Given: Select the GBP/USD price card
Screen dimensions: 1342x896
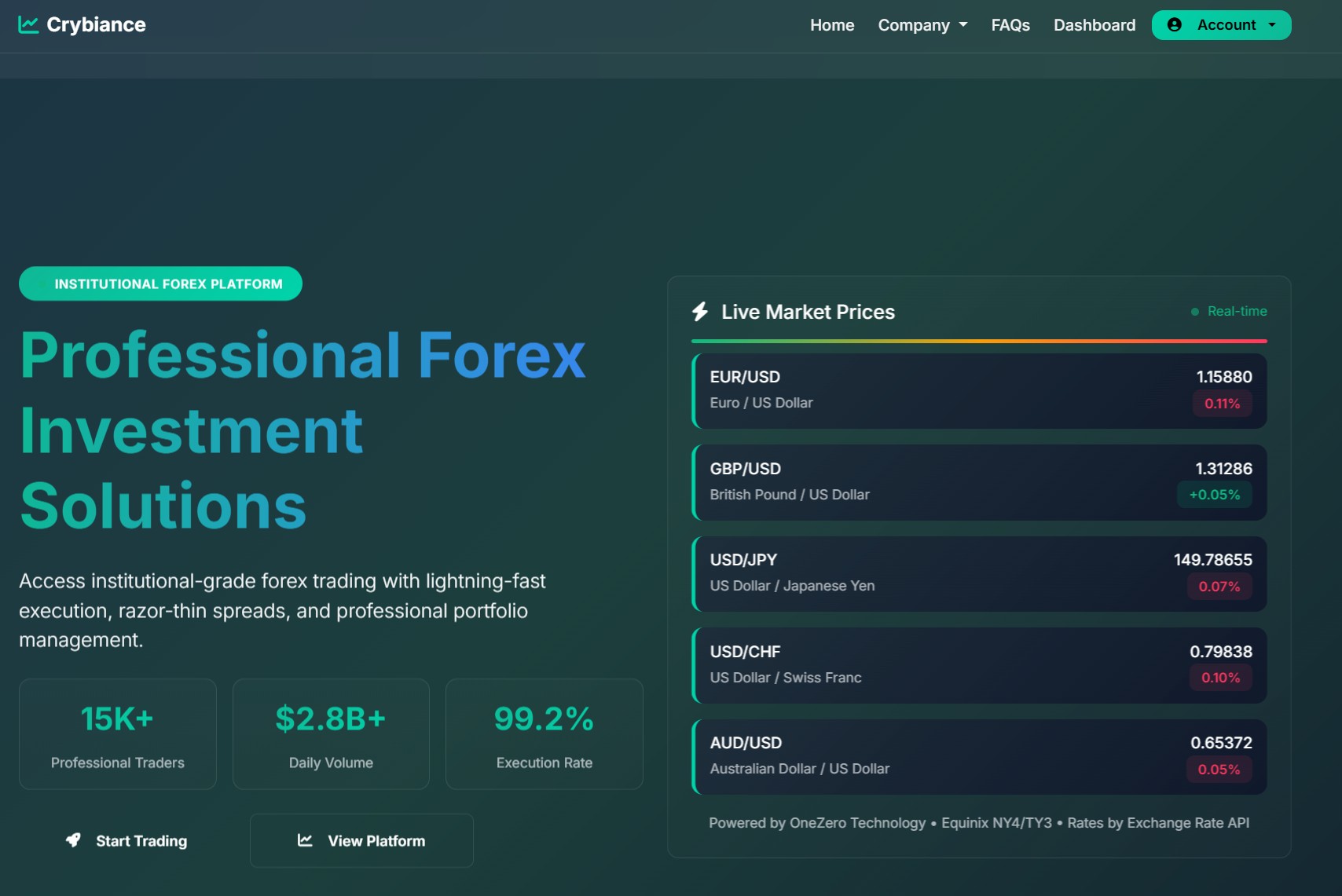Looking at the screenshot, I should (978, 482).
